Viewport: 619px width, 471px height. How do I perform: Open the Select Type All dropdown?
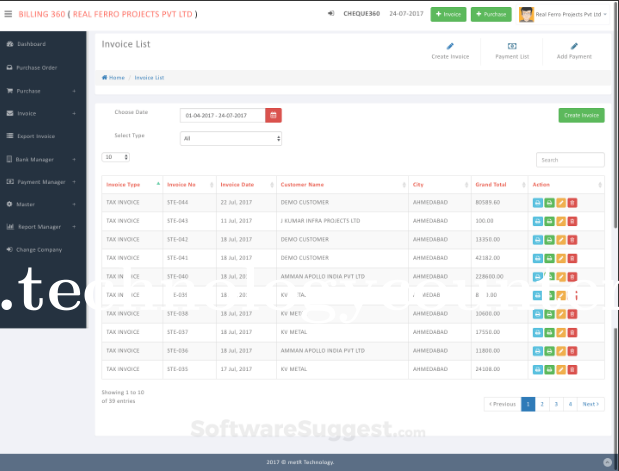coord(231,139)
